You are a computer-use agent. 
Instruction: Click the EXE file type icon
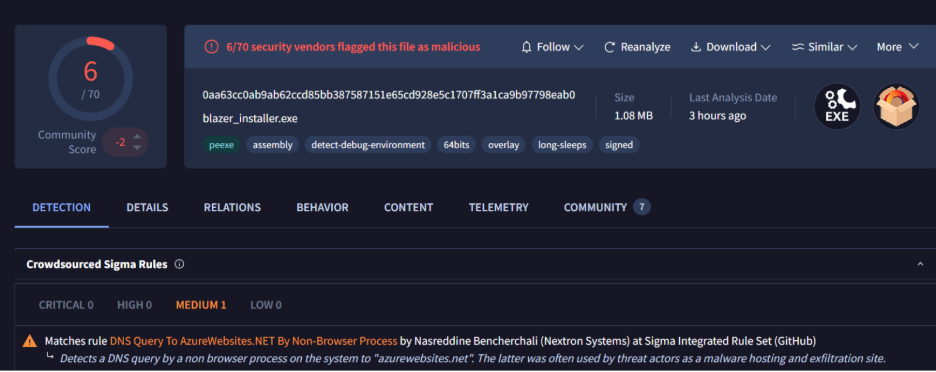(837, 106)
